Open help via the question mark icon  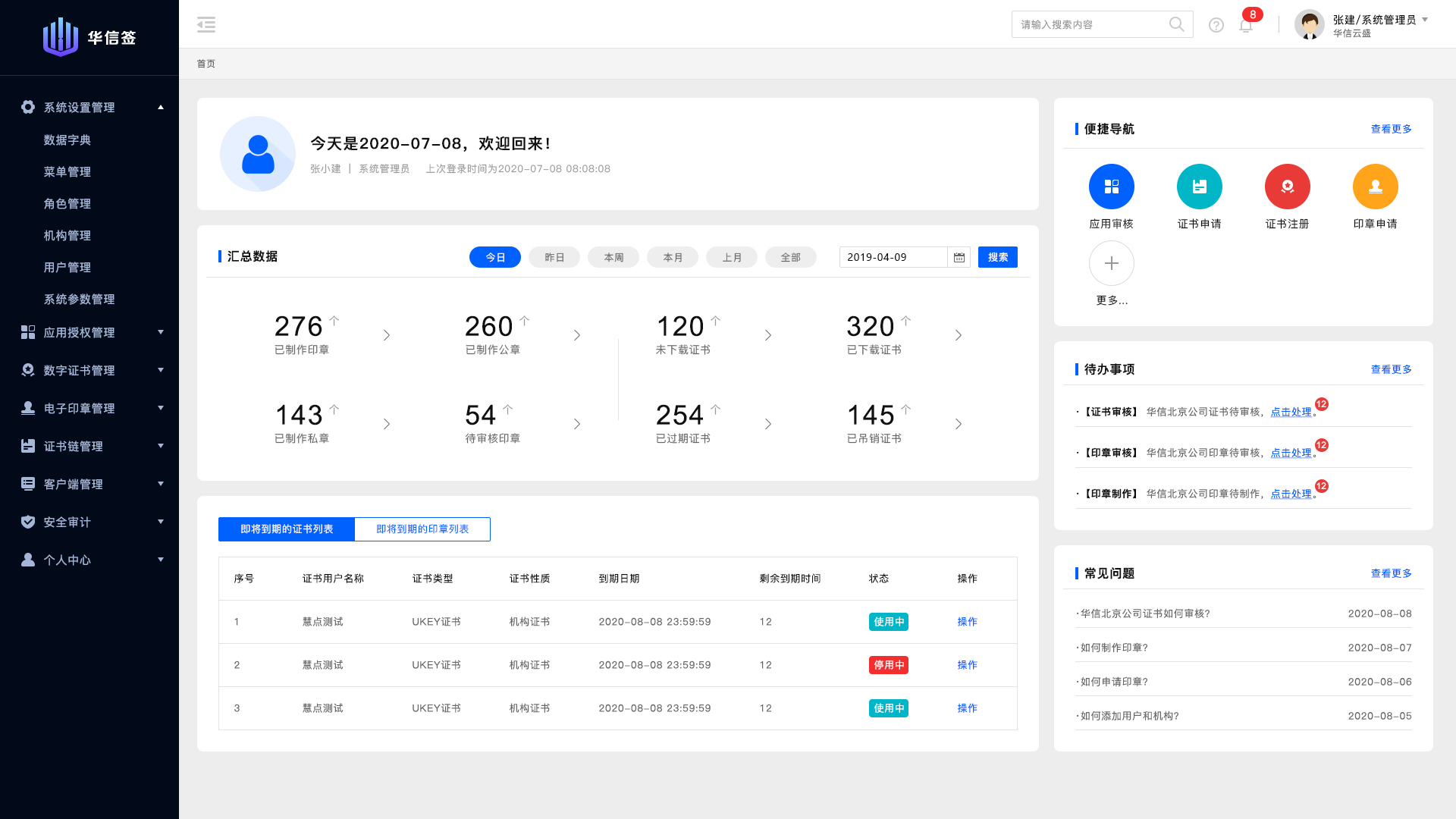pos(1216,25)
